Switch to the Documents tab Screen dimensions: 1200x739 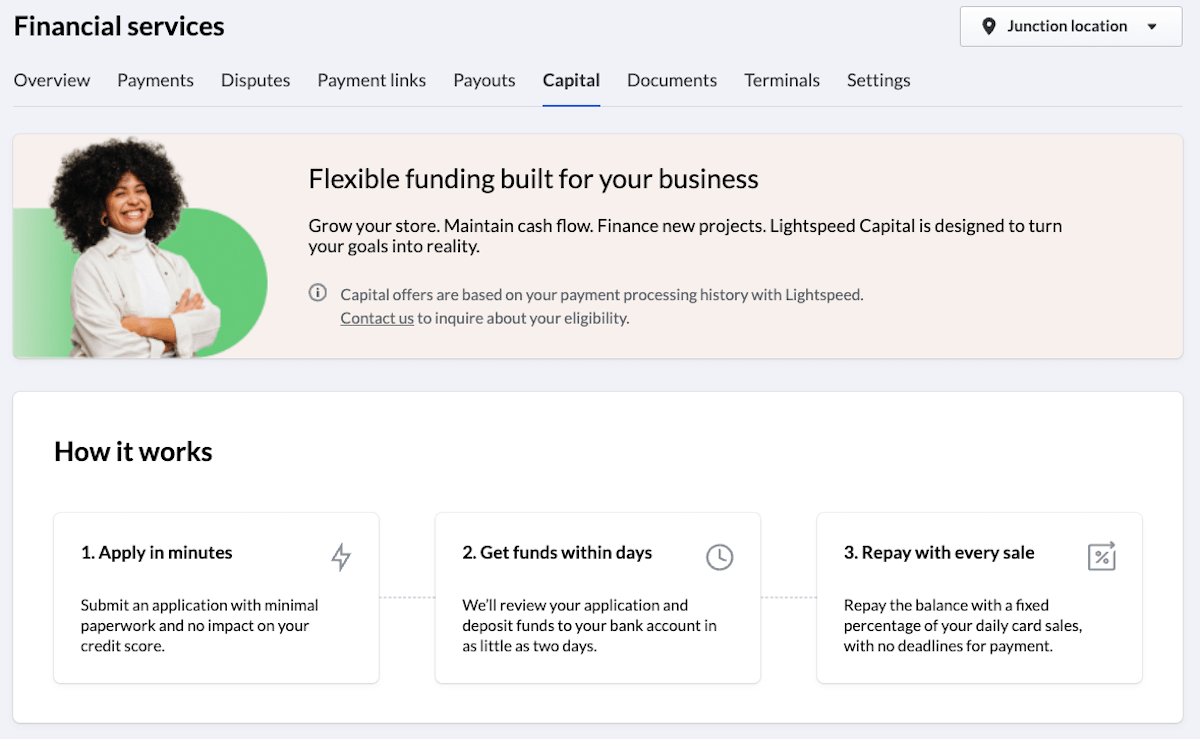click(x=672, y=80)
